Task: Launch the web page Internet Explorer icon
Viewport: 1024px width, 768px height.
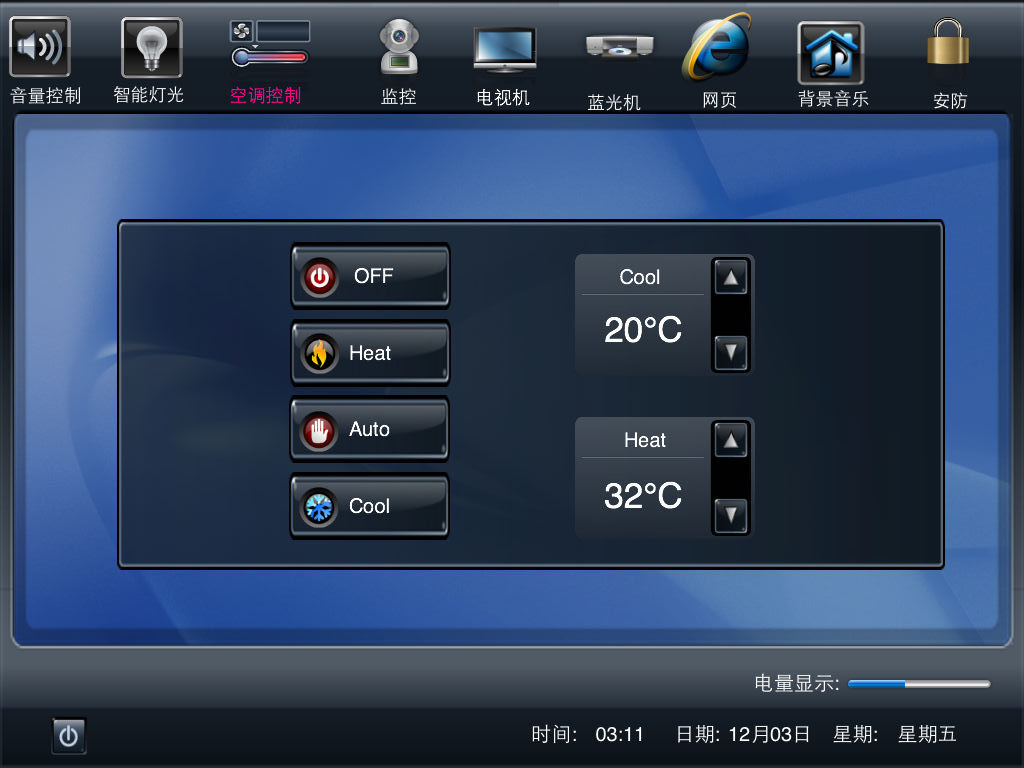Action: [717, 47]
